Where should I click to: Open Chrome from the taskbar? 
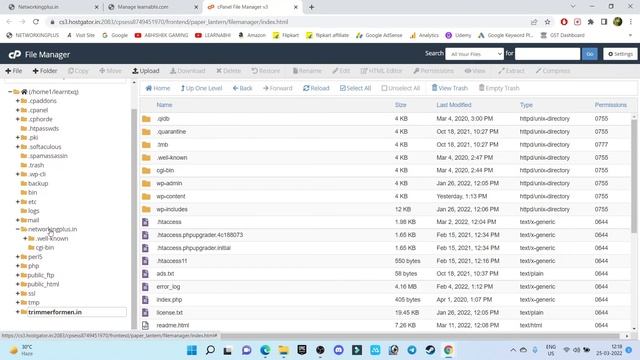[x=448, y=350]
